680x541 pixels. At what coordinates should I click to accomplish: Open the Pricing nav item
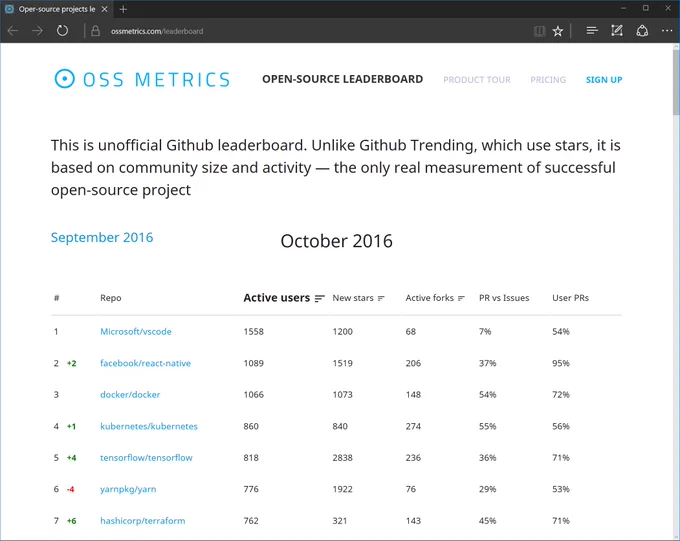[x=548, y=80]
